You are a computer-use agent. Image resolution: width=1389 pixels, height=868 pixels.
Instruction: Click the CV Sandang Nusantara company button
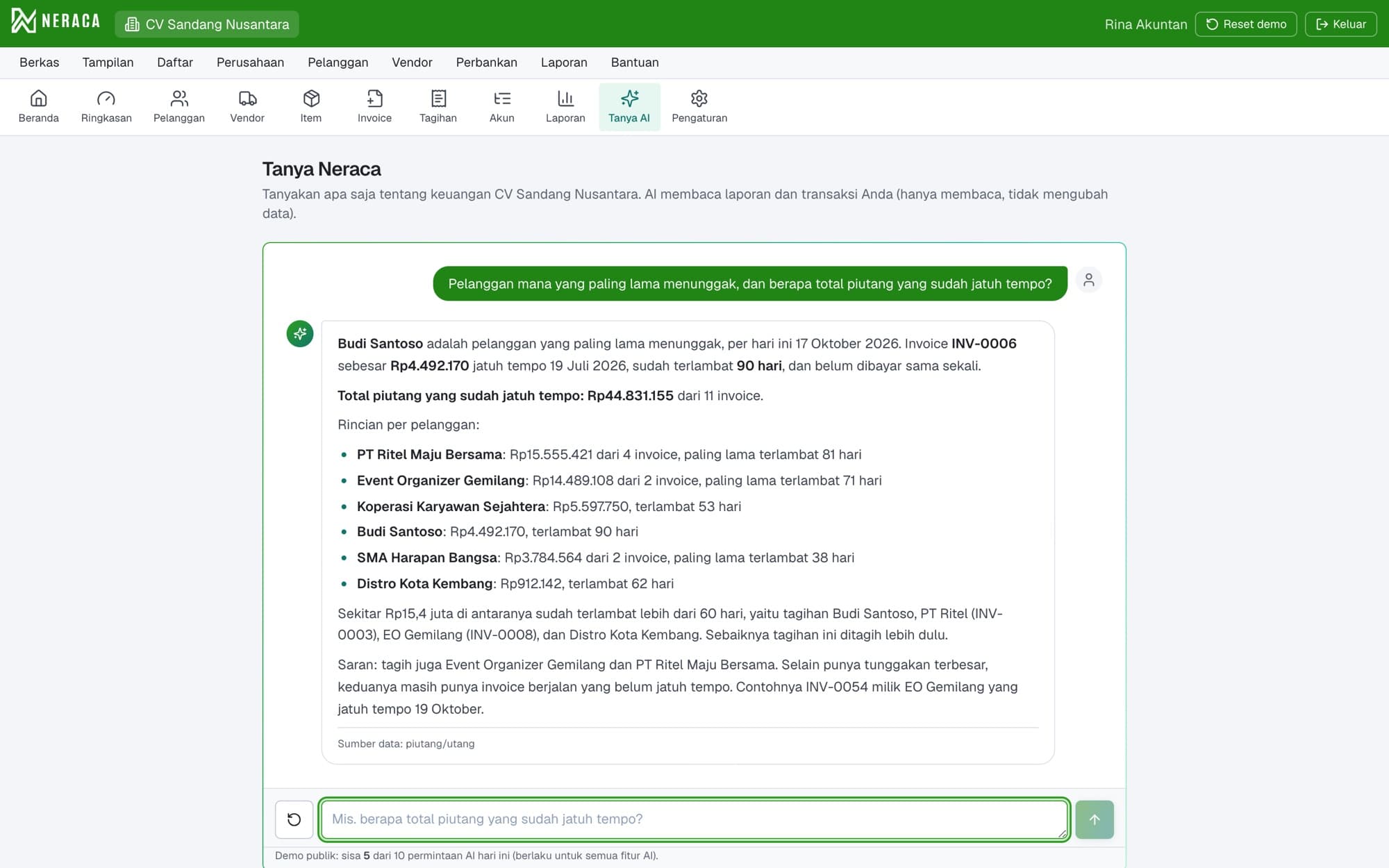pos(207,24)
